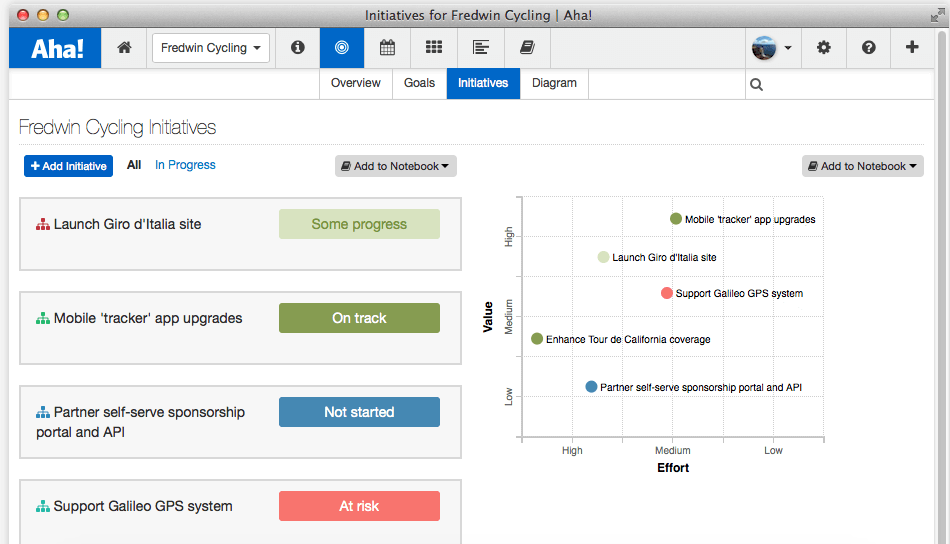
Task: Open the help question mark icon
Action: click(x=868, y=47)
